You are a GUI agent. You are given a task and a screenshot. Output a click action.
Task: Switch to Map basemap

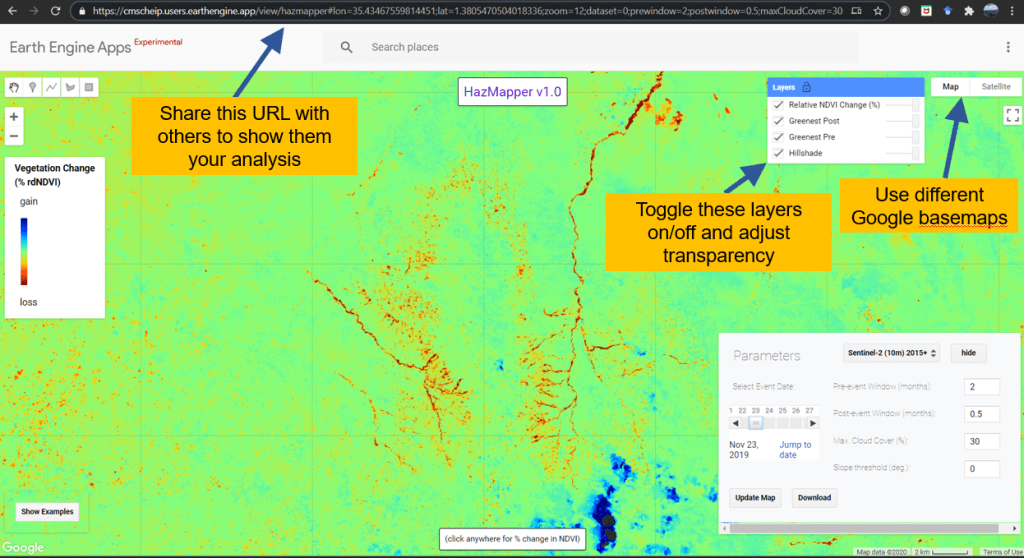point(950,87)
